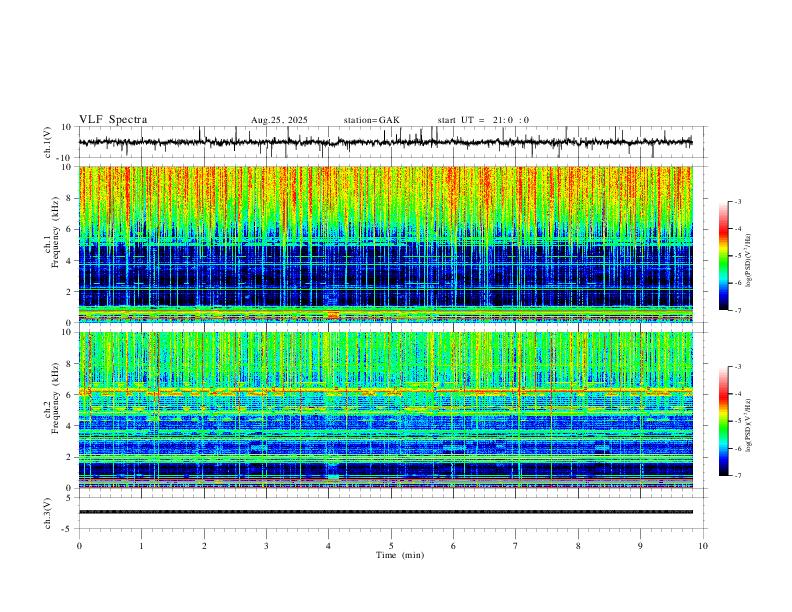Click the ch.1 PSD color scale bar

[x=723, y=256]
